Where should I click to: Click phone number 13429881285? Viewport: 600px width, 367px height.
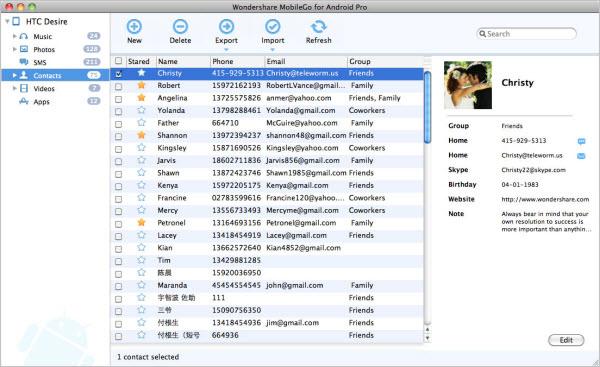(x=236, y=260)
